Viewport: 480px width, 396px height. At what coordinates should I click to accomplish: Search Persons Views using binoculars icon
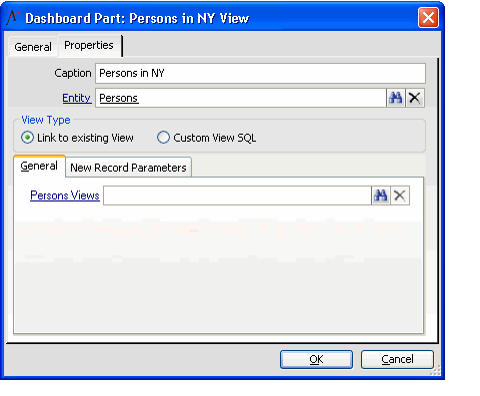381,195
